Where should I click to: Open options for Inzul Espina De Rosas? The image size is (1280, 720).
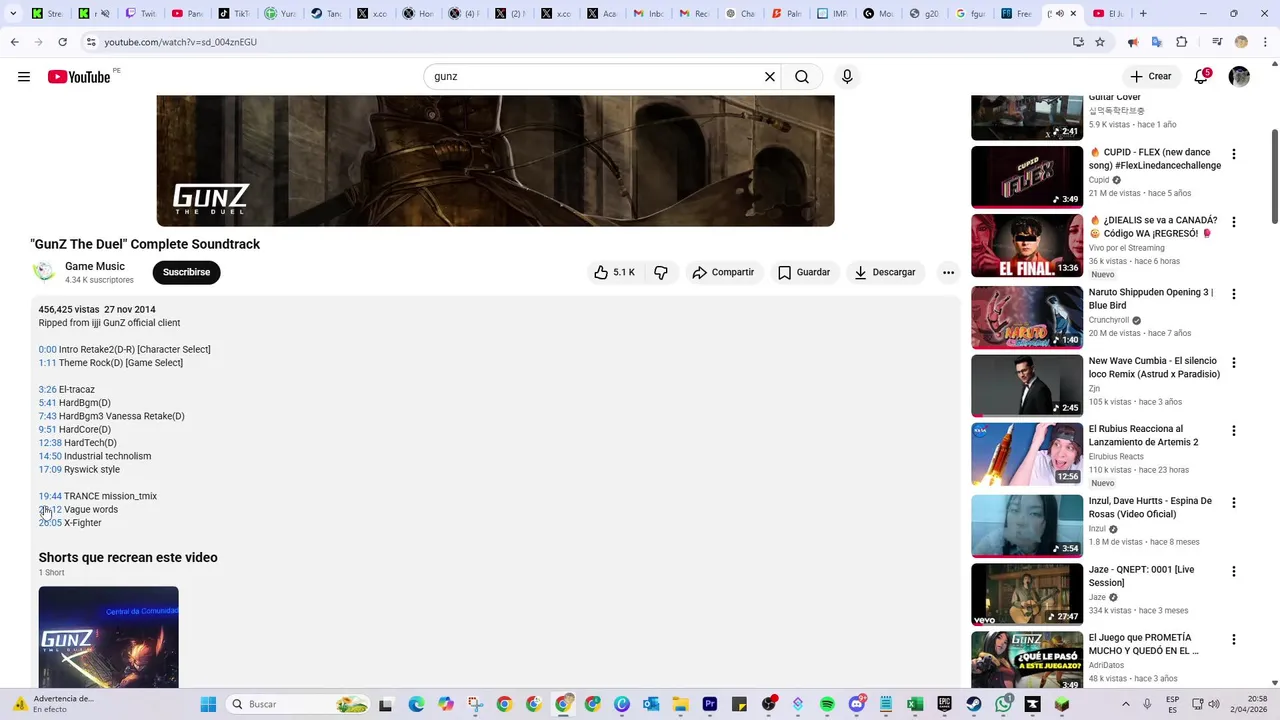(x=1234, y=502)
